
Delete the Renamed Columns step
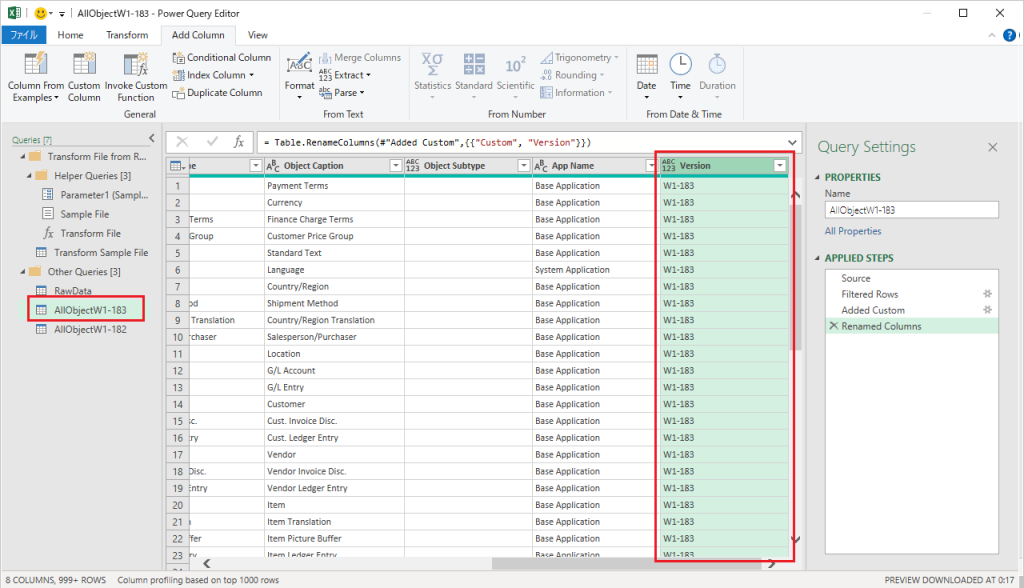833,325
